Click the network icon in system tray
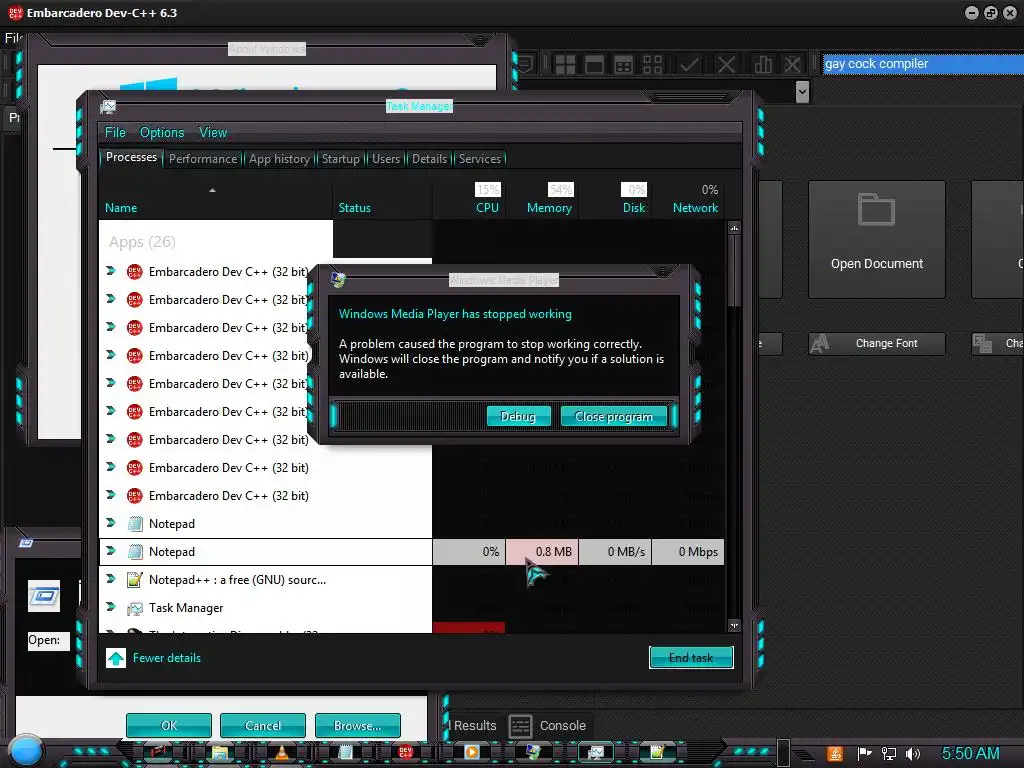 (x=889, y=754)
